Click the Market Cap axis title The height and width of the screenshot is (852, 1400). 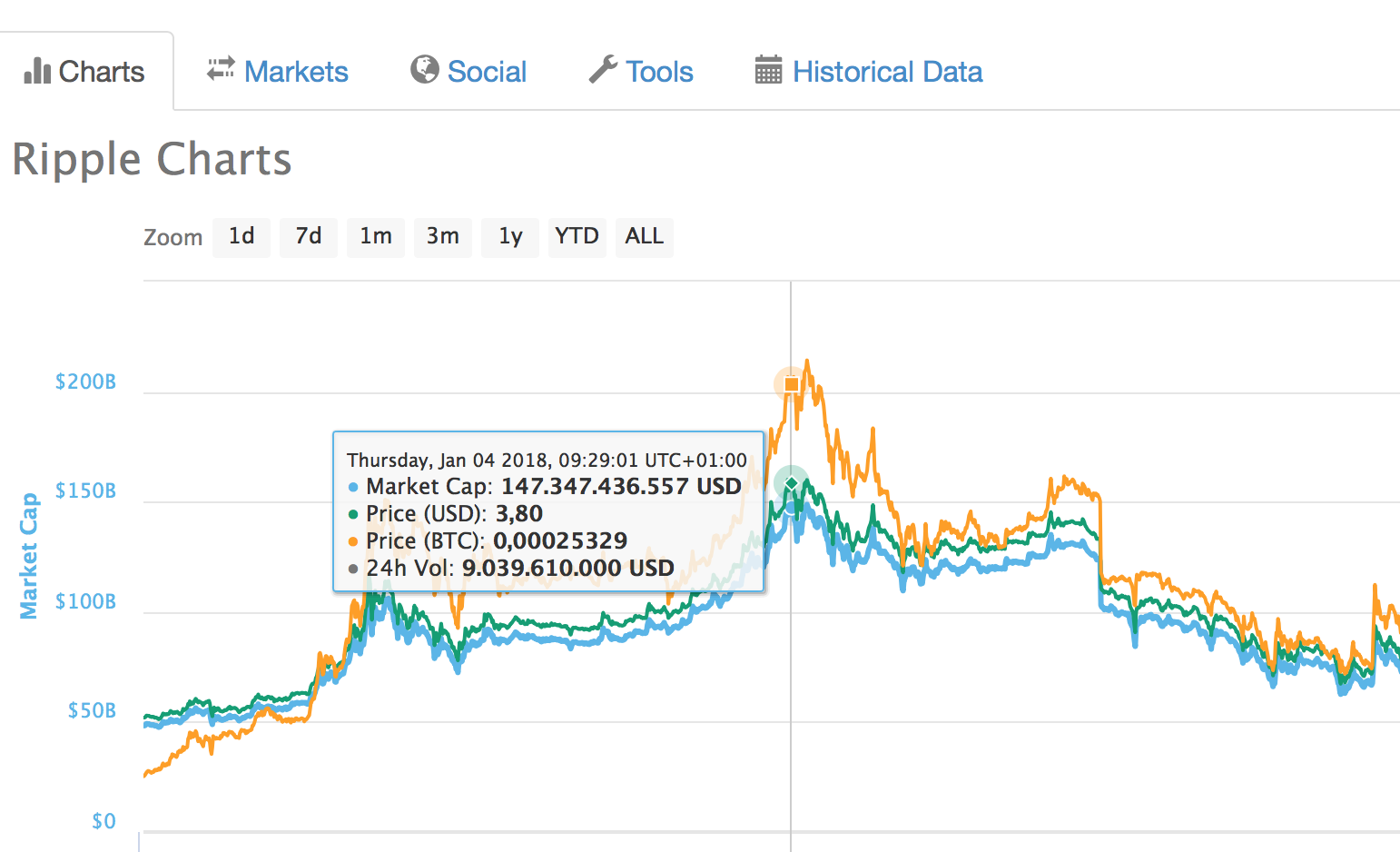[x=29, y=556]
